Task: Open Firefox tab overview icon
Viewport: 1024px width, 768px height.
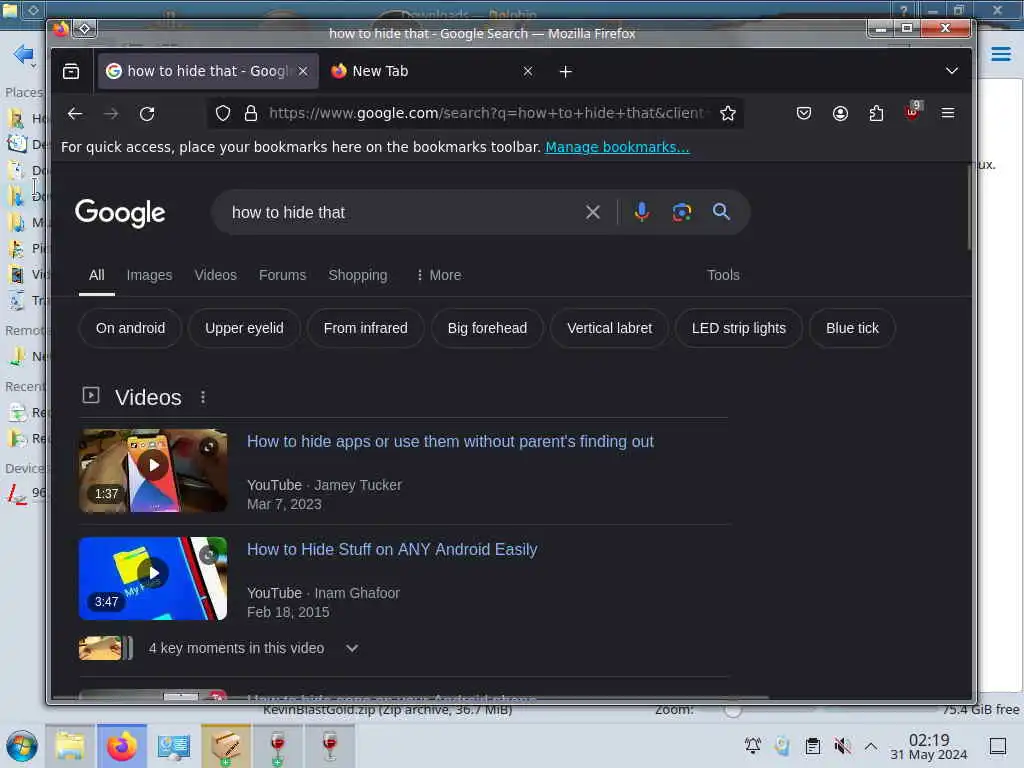Action: [x=71, y=71]
